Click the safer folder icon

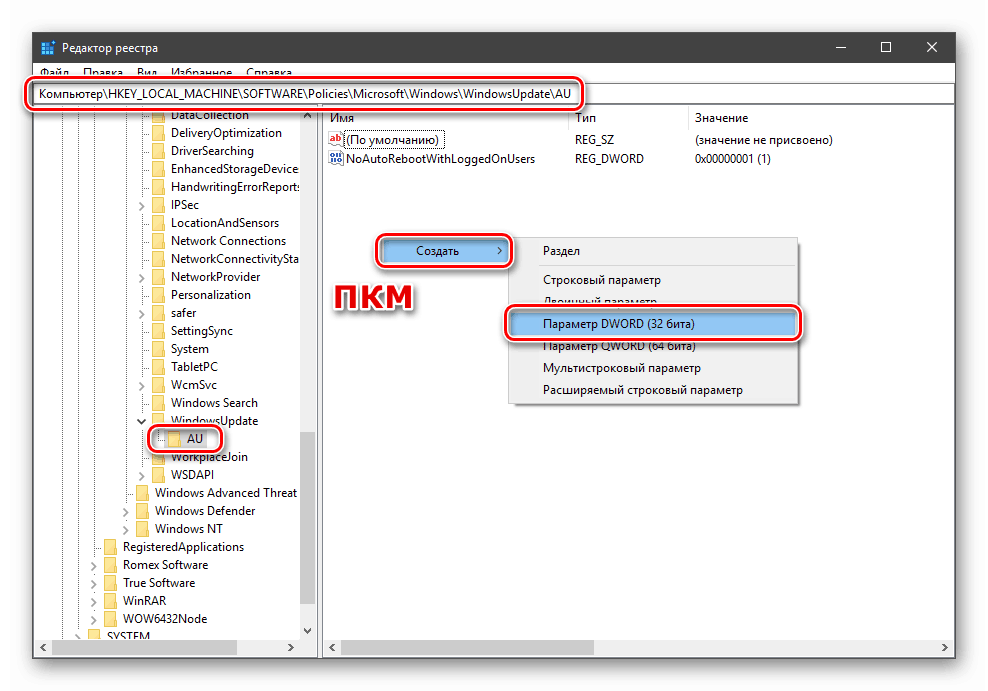(x=159, y=313)
